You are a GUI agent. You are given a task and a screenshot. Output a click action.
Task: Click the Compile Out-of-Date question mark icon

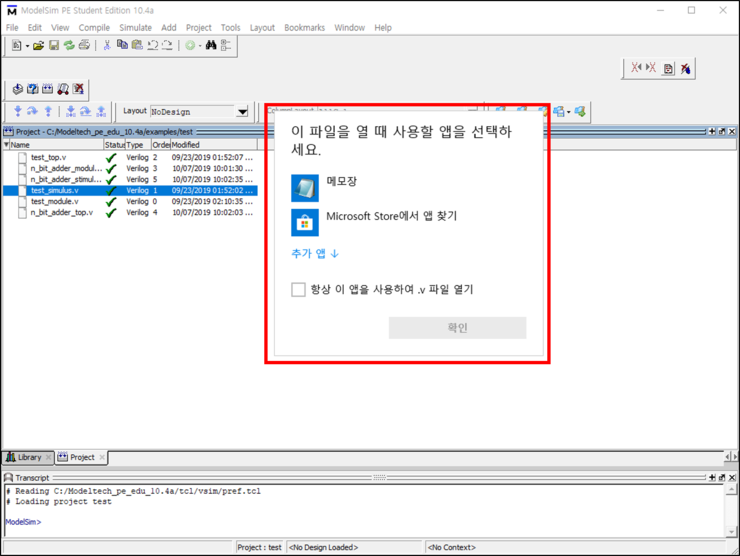[x=33, y=89]
